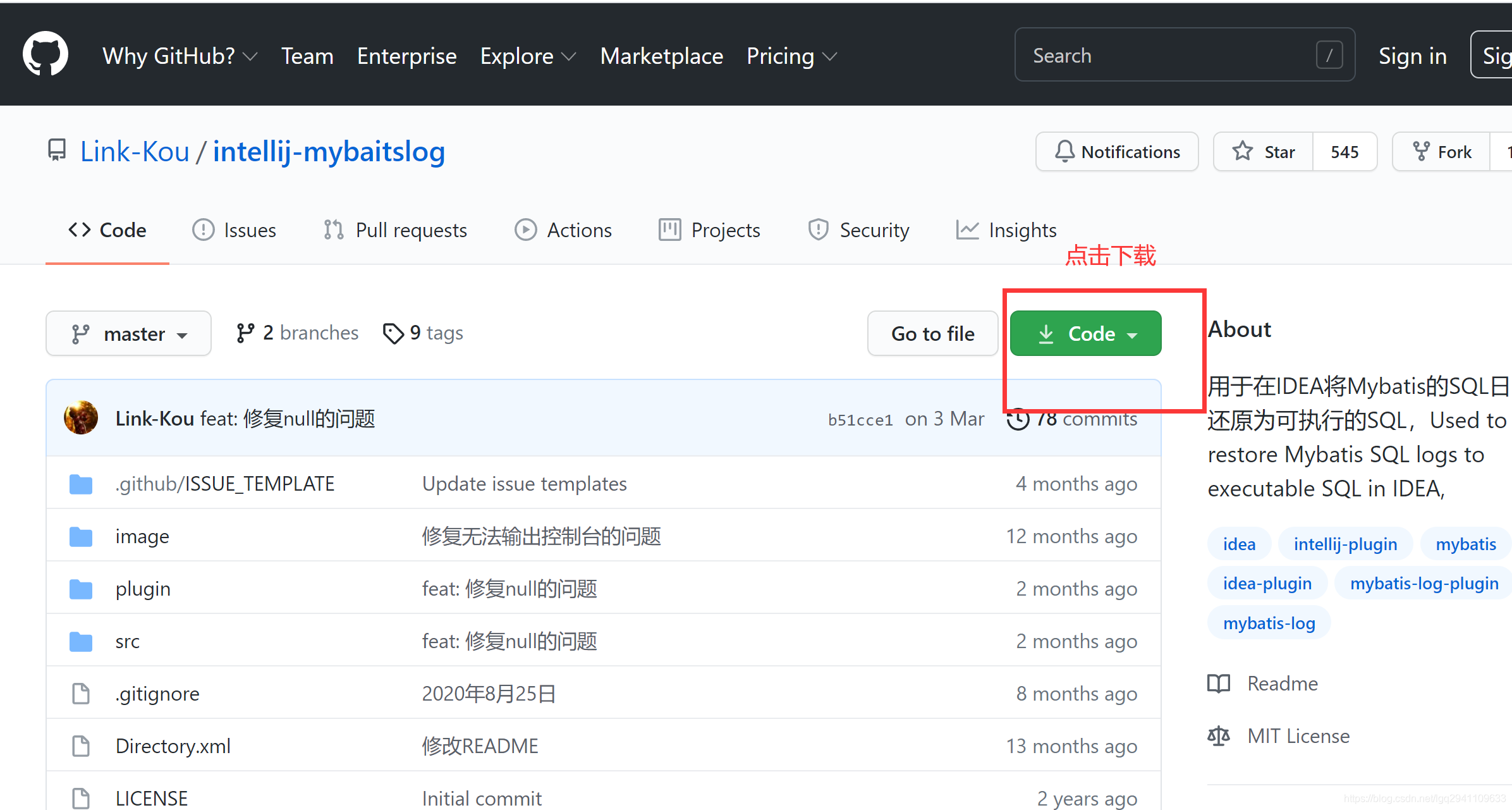1512x810 pixels.
Task: Click the file icon beside .gitignore
Action: point(81,694)
